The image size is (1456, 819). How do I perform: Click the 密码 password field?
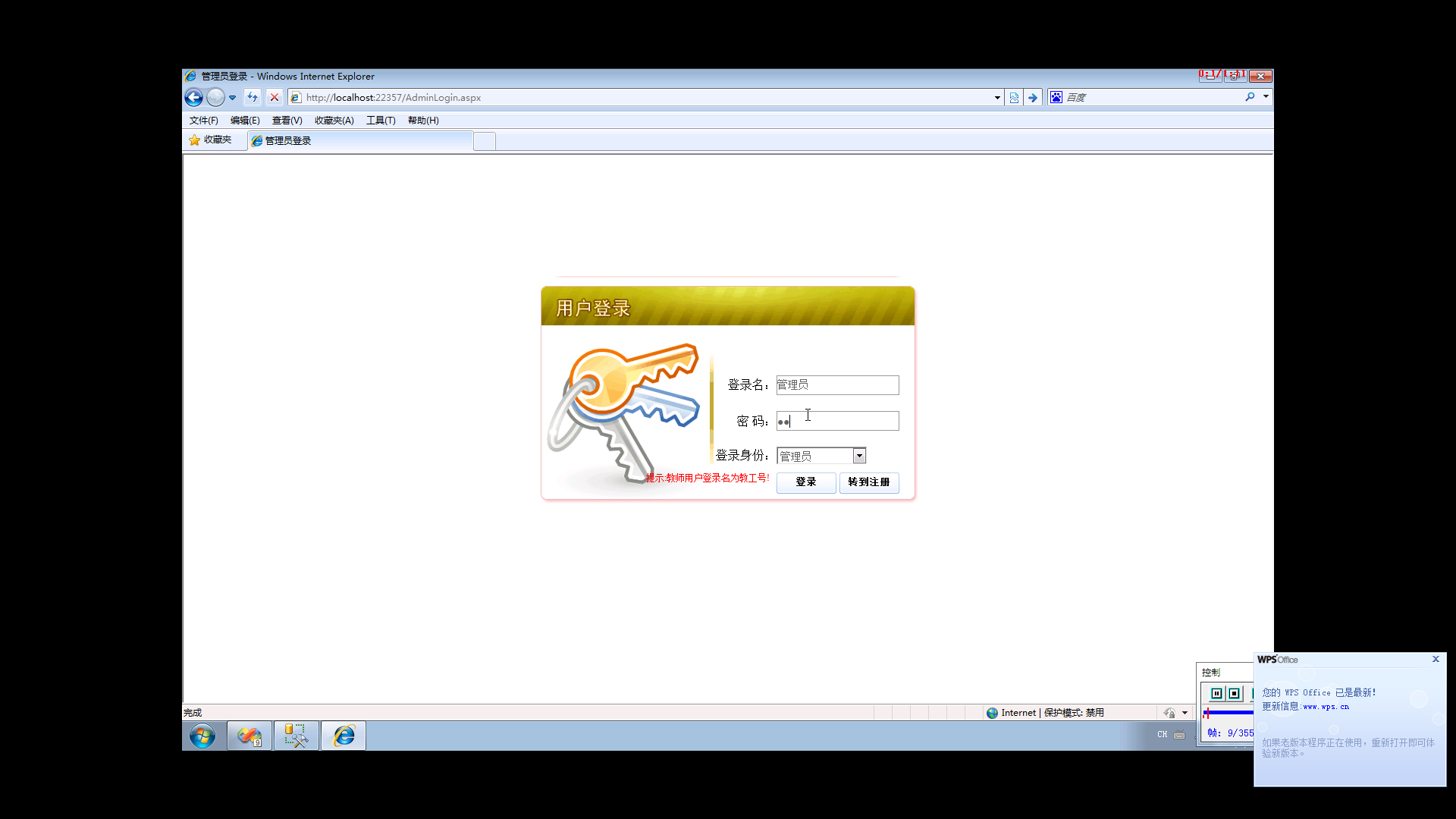click(x=837, y=421)
